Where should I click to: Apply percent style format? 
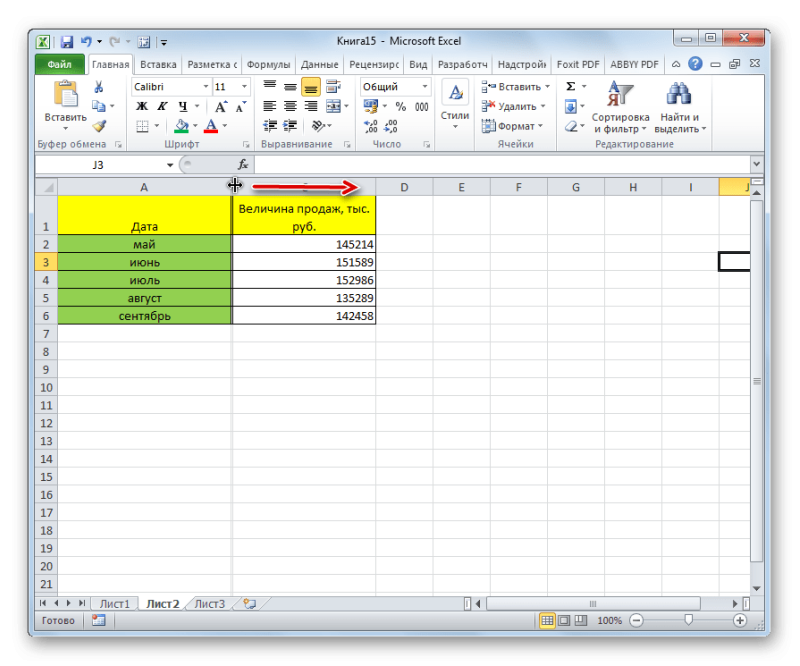pyautogui.click(x=401, y=107)
